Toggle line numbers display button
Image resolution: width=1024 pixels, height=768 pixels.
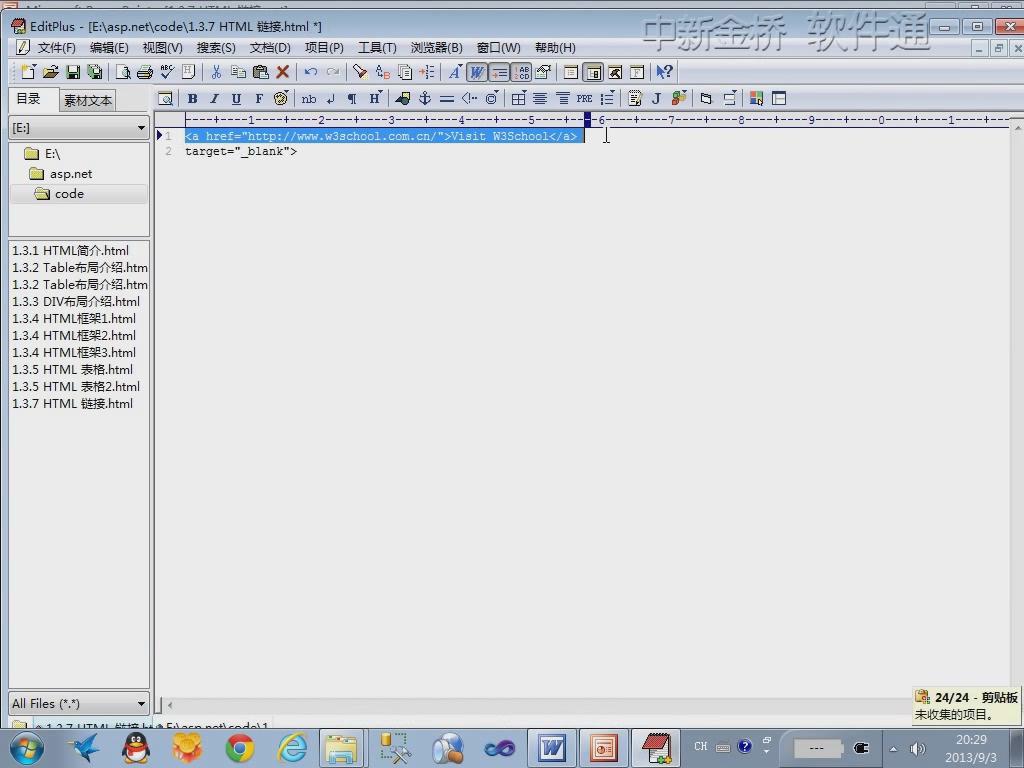click(522, 72)
